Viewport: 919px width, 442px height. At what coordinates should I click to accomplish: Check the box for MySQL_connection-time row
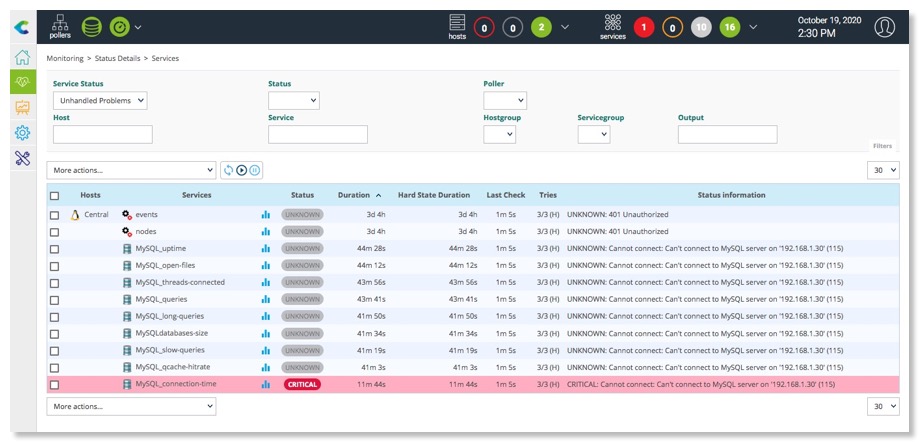(x=55, y=384)
